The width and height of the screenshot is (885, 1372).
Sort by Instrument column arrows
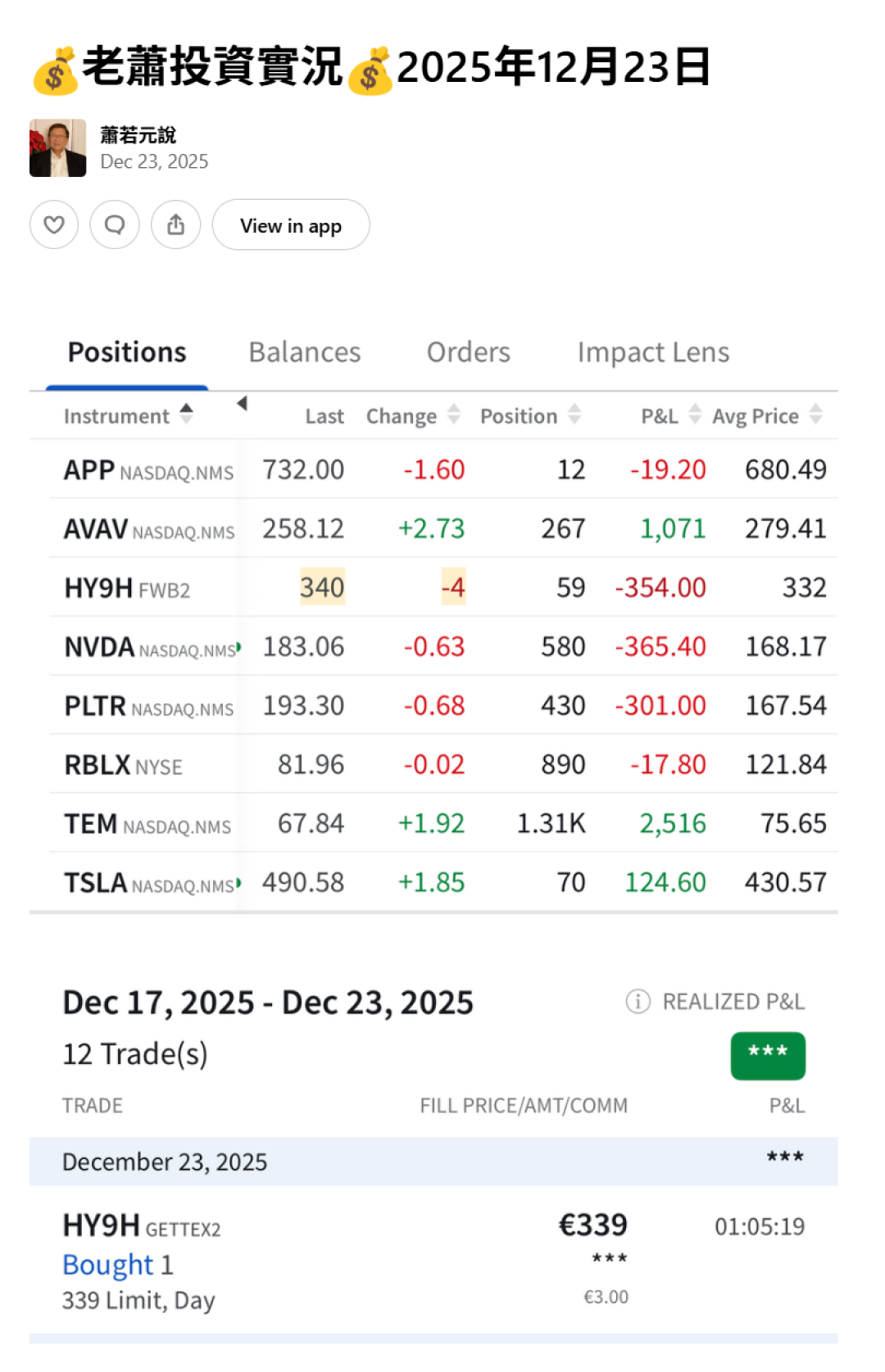coord(187,414)
